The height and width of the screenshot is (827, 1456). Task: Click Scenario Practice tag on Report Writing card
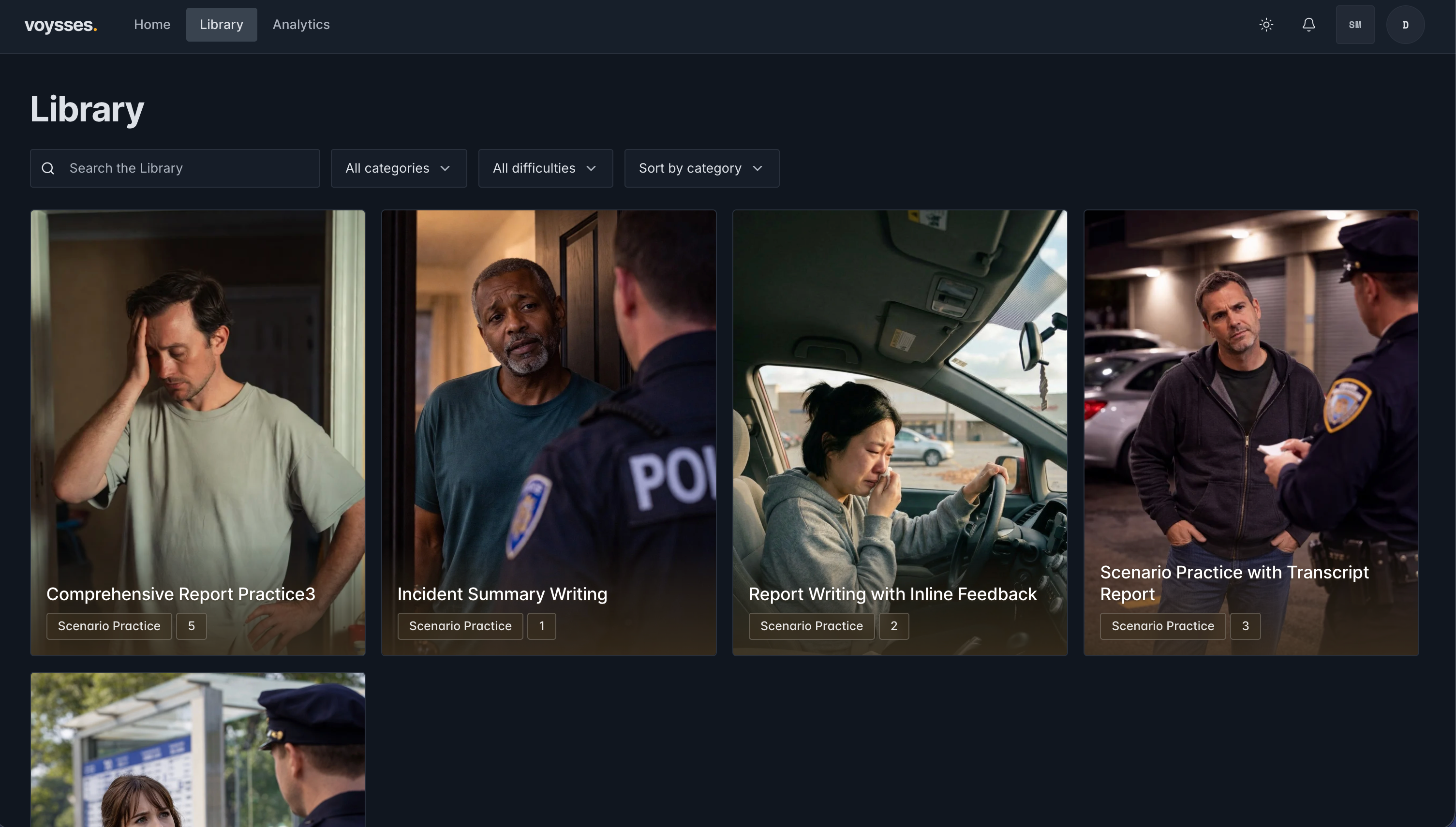(x=811, y=626)
